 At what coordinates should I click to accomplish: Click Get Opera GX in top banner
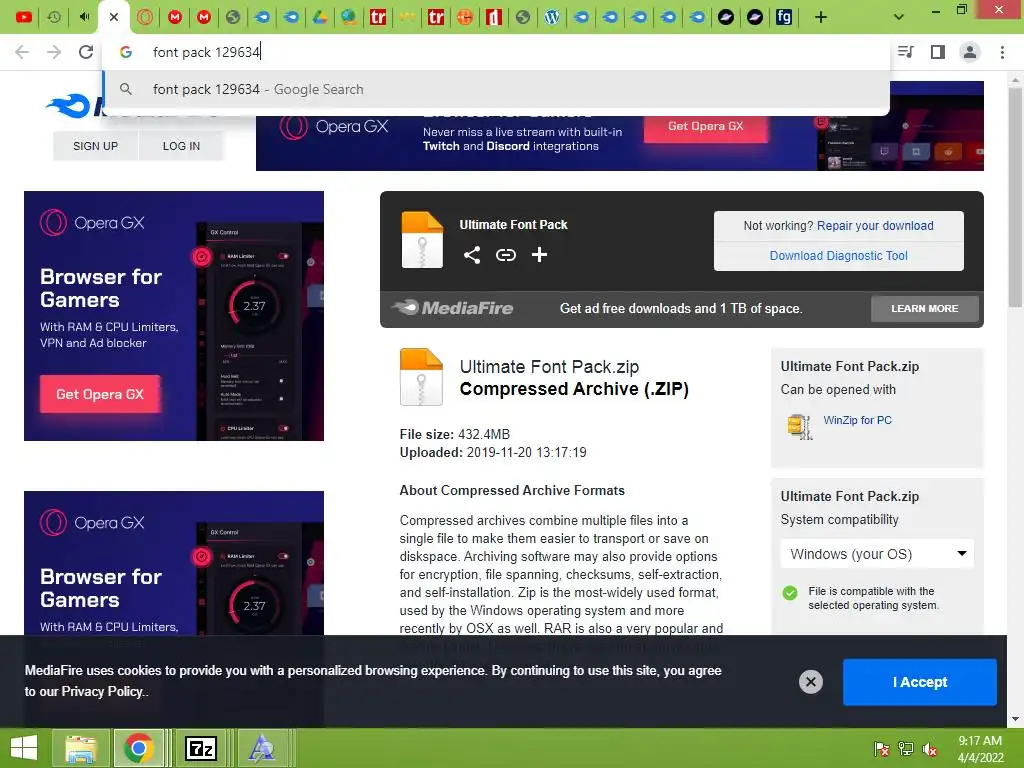click(x=705, y=127)
